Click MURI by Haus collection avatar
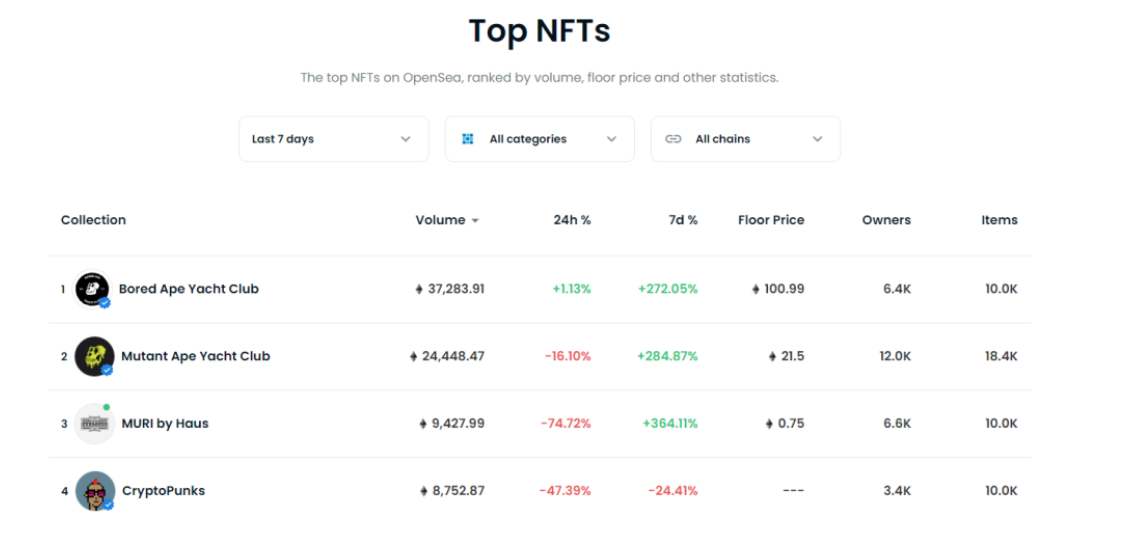The image size is (1140, 535). point(94,424)
